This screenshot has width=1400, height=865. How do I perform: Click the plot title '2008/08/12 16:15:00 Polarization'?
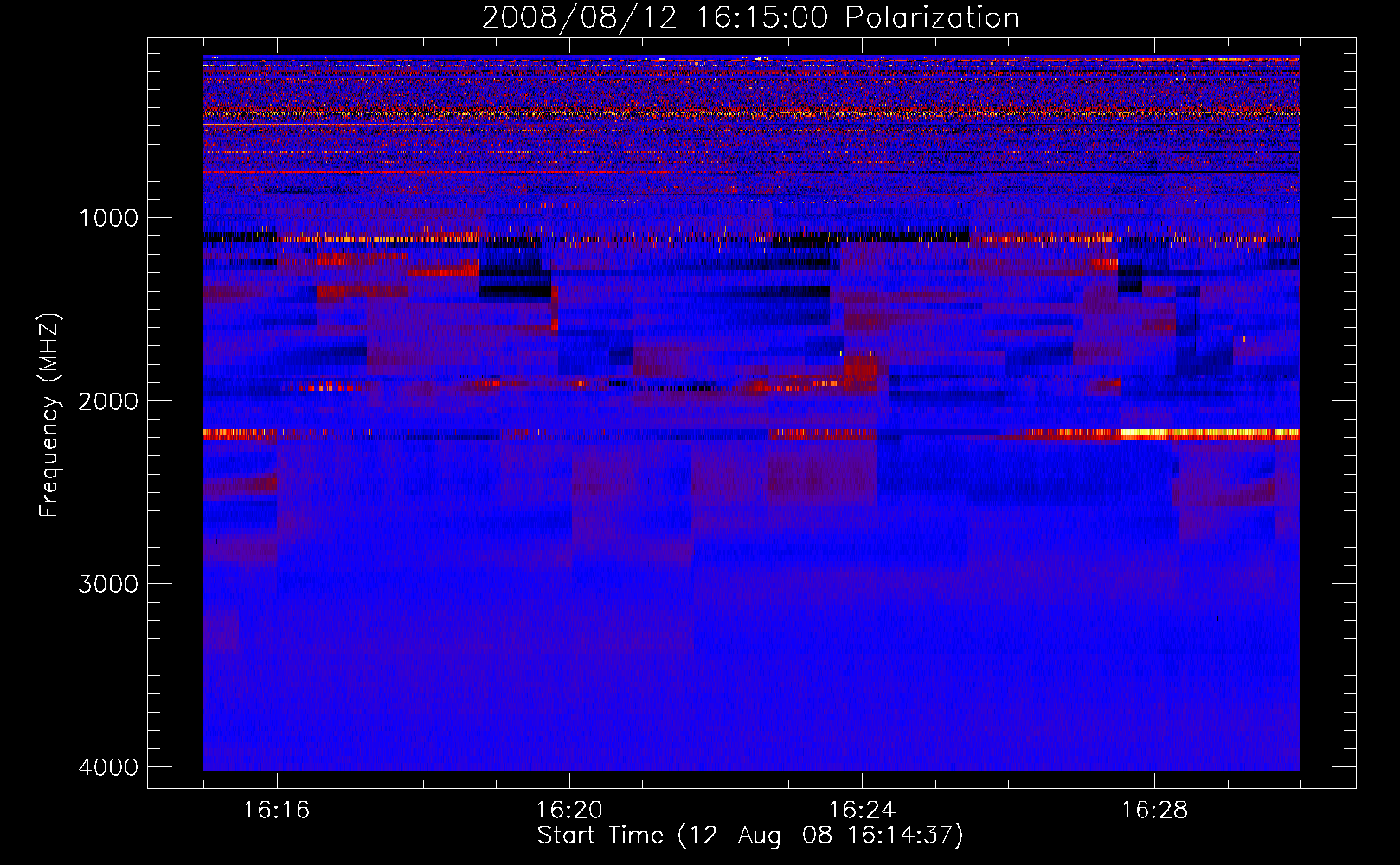[750, 17]
